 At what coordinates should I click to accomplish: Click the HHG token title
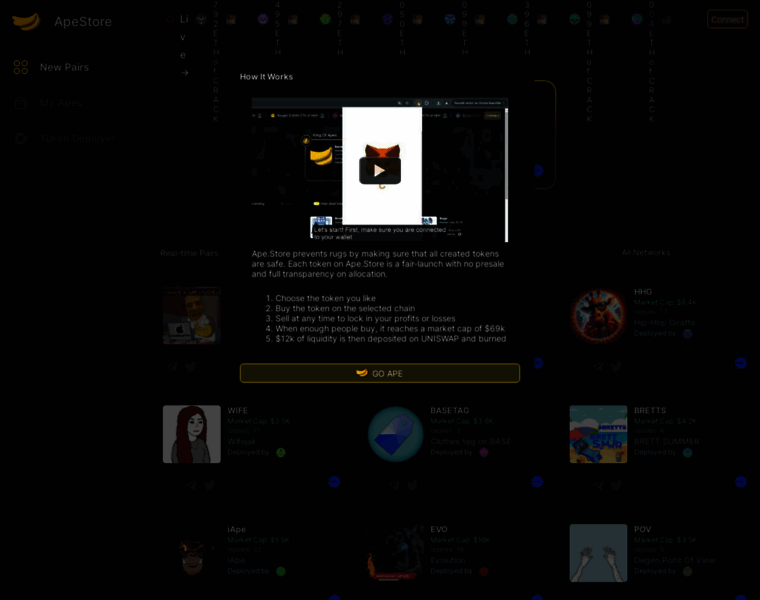coord(643,292)
